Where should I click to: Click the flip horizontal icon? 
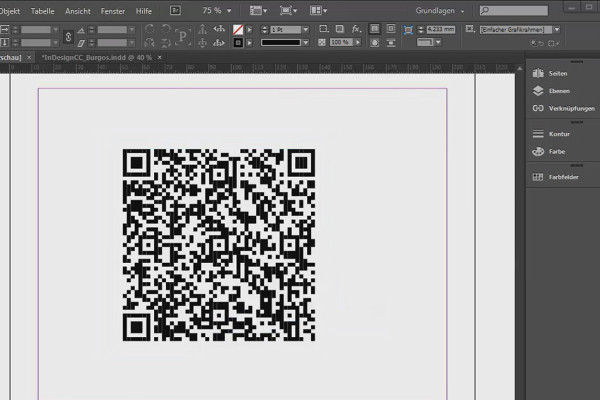point(150,42)
